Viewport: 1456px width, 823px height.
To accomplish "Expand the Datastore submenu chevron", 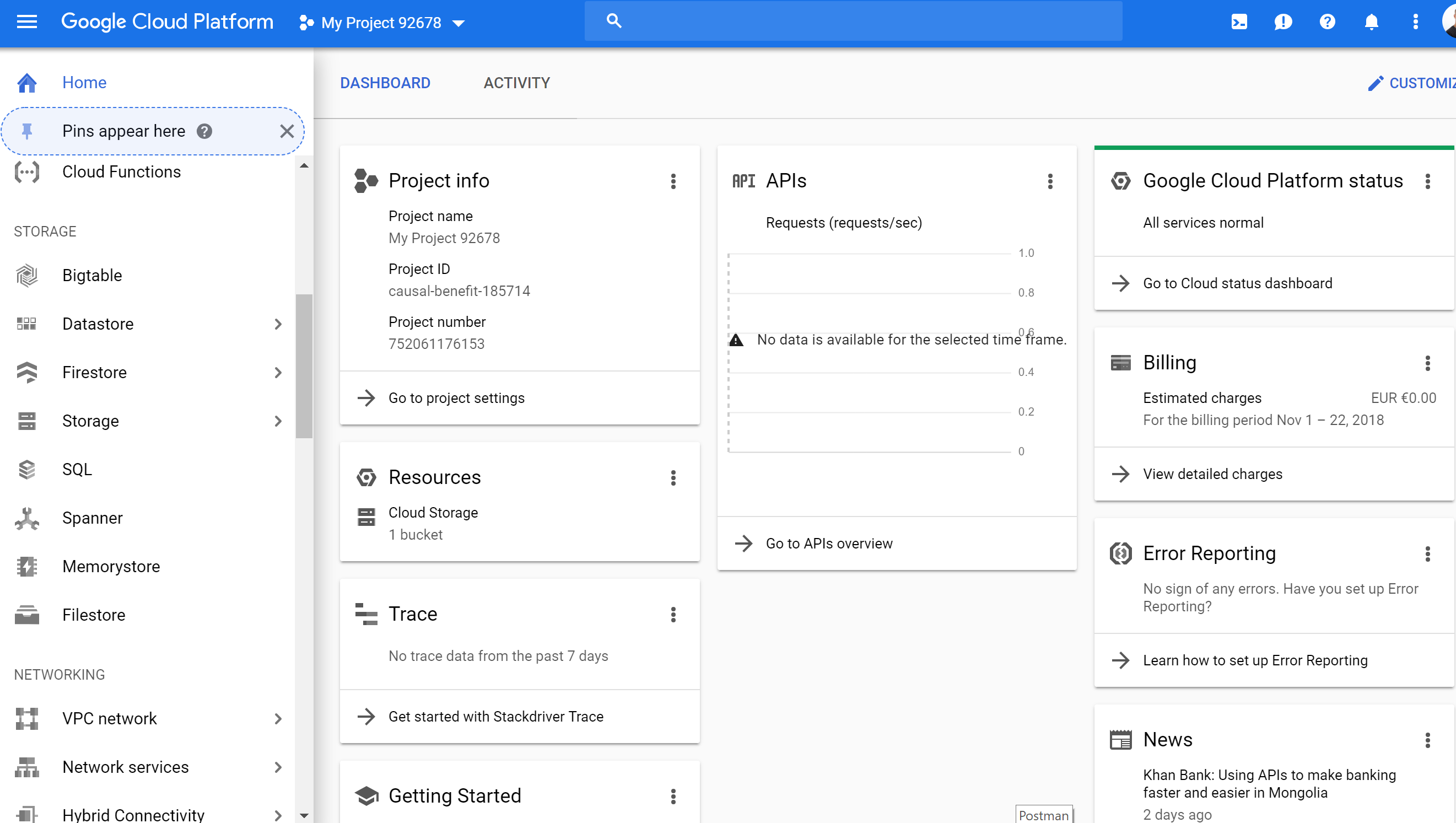I will 278,324.
